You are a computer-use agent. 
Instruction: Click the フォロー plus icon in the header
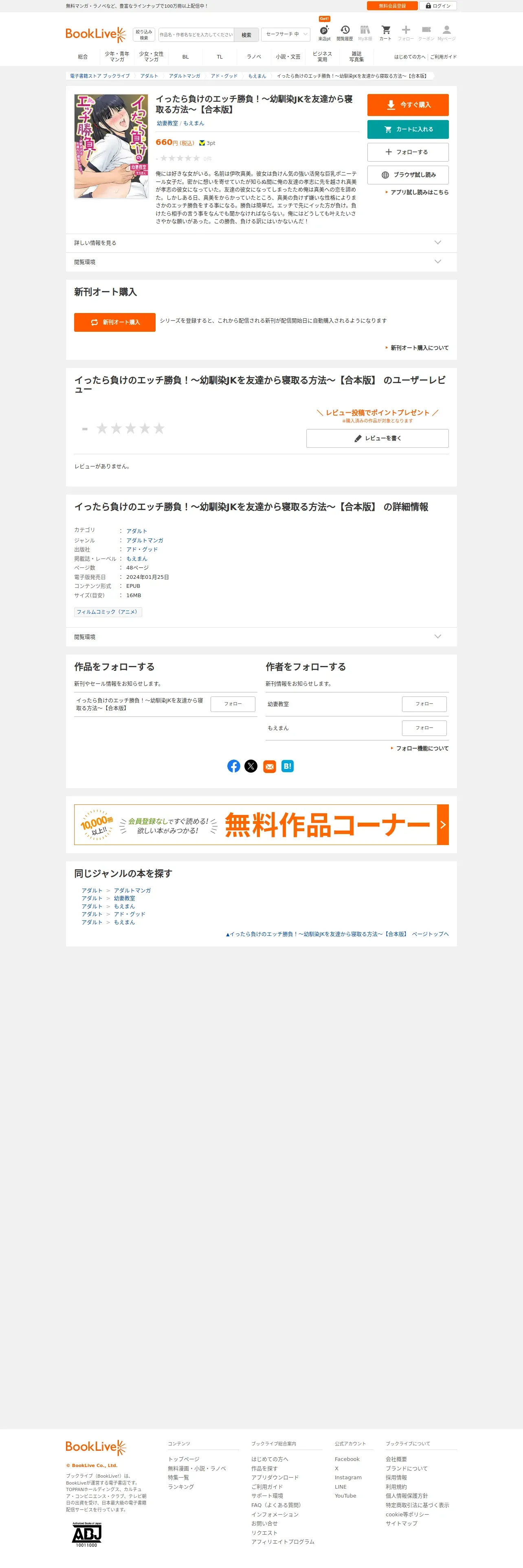(x=406, y=32)
